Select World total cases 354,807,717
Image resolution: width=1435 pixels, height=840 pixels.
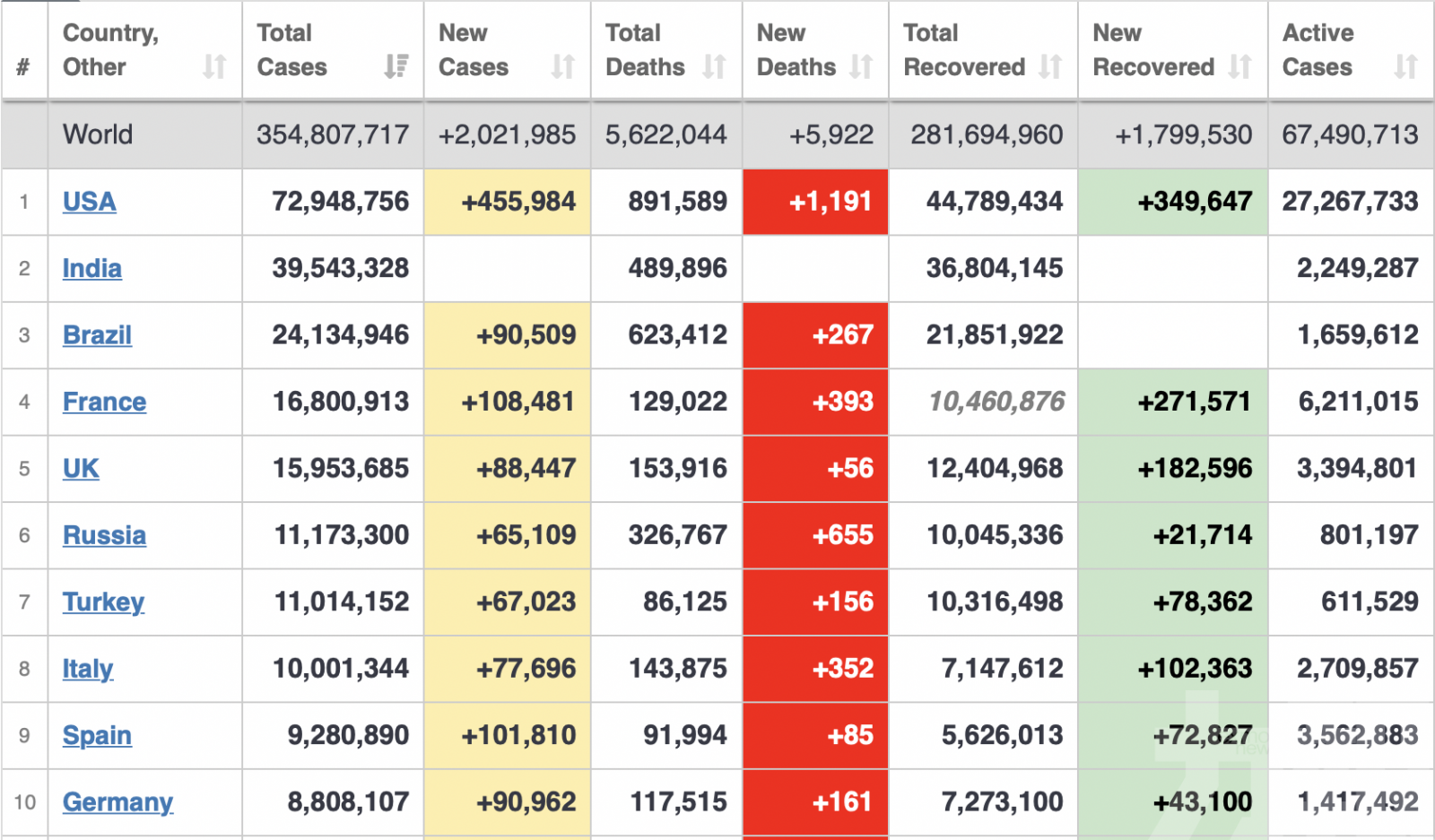point(333,134)
